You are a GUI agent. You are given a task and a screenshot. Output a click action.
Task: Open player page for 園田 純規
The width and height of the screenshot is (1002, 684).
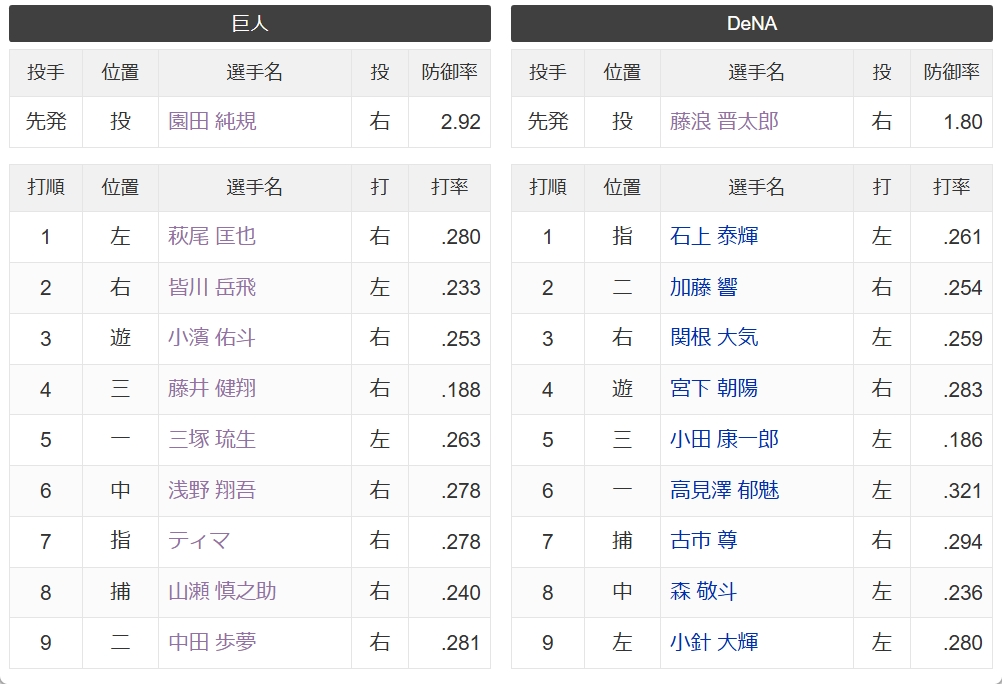click(212, 121)
